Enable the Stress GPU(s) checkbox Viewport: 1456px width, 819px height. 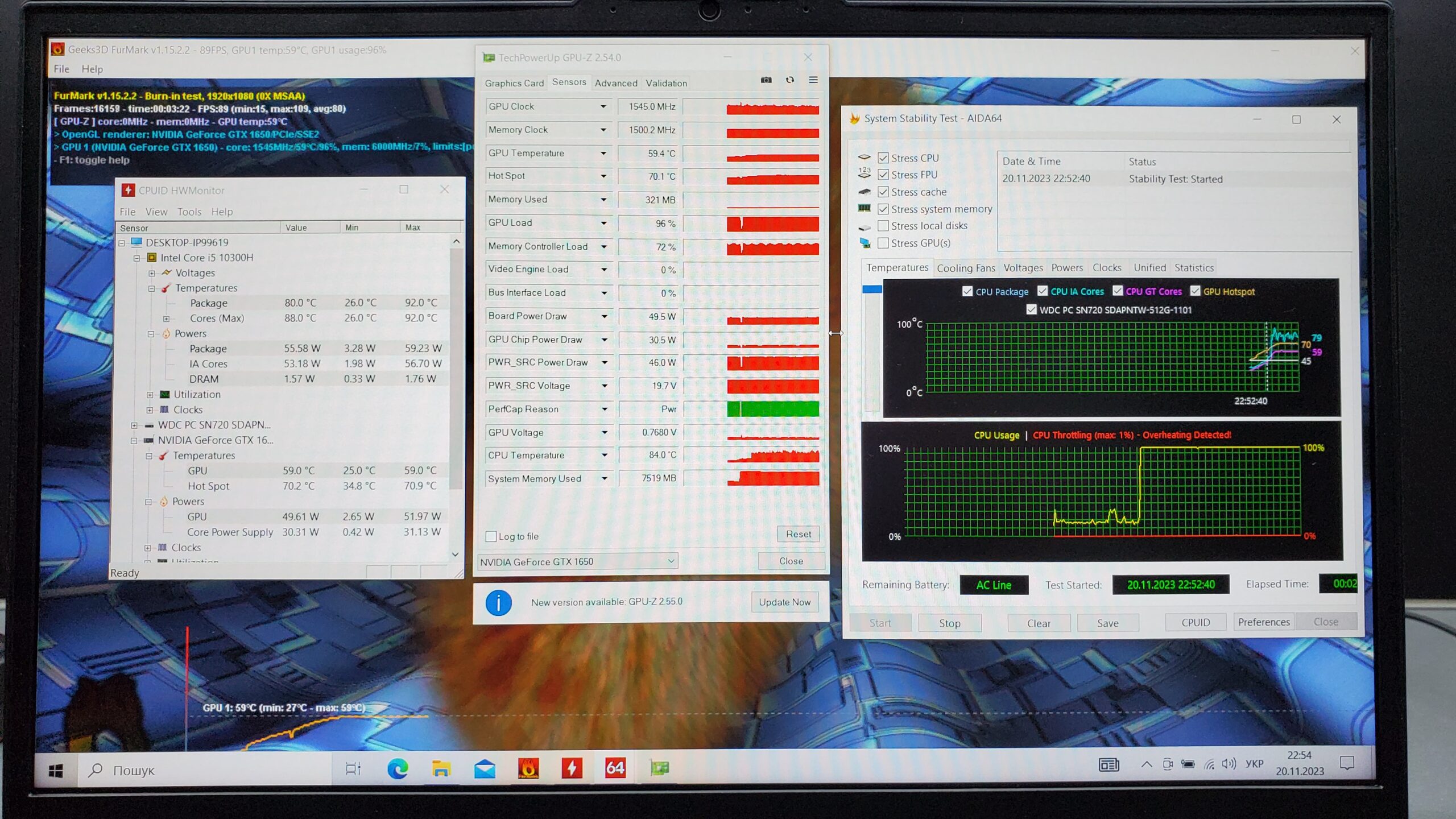pyautogui.click(x=883, y=243)
